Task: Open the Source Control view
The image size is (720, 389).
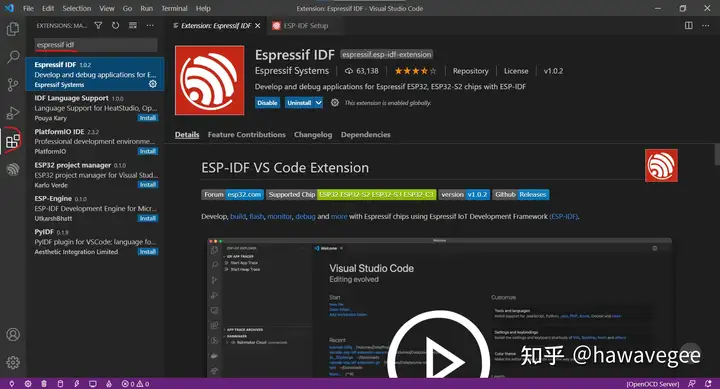Action: [13, 85]
